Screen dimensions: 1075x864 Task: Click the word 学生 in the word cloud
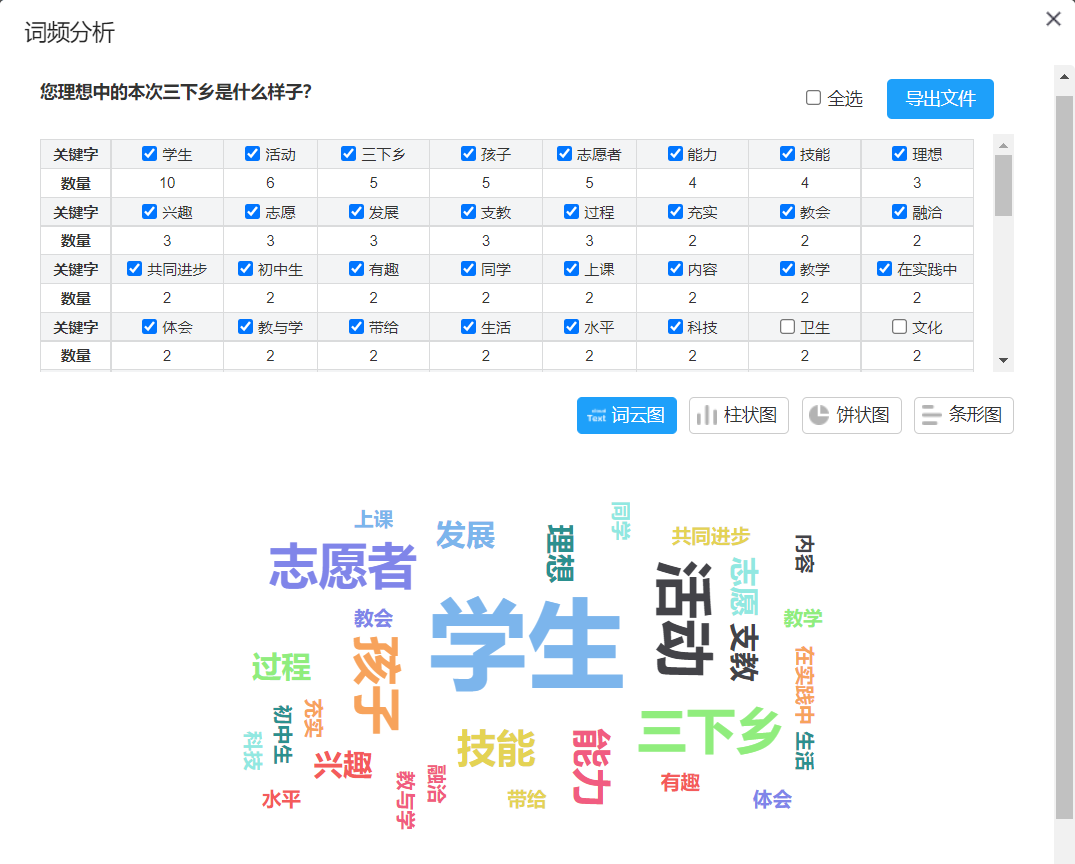pyautogui.click(x=526, y=645)
